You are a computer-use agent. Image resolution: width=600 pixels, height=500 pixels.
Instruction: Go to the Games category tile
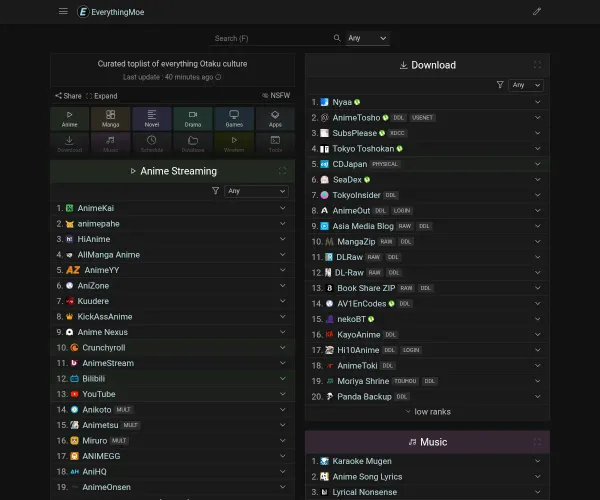tap(234, 119)
